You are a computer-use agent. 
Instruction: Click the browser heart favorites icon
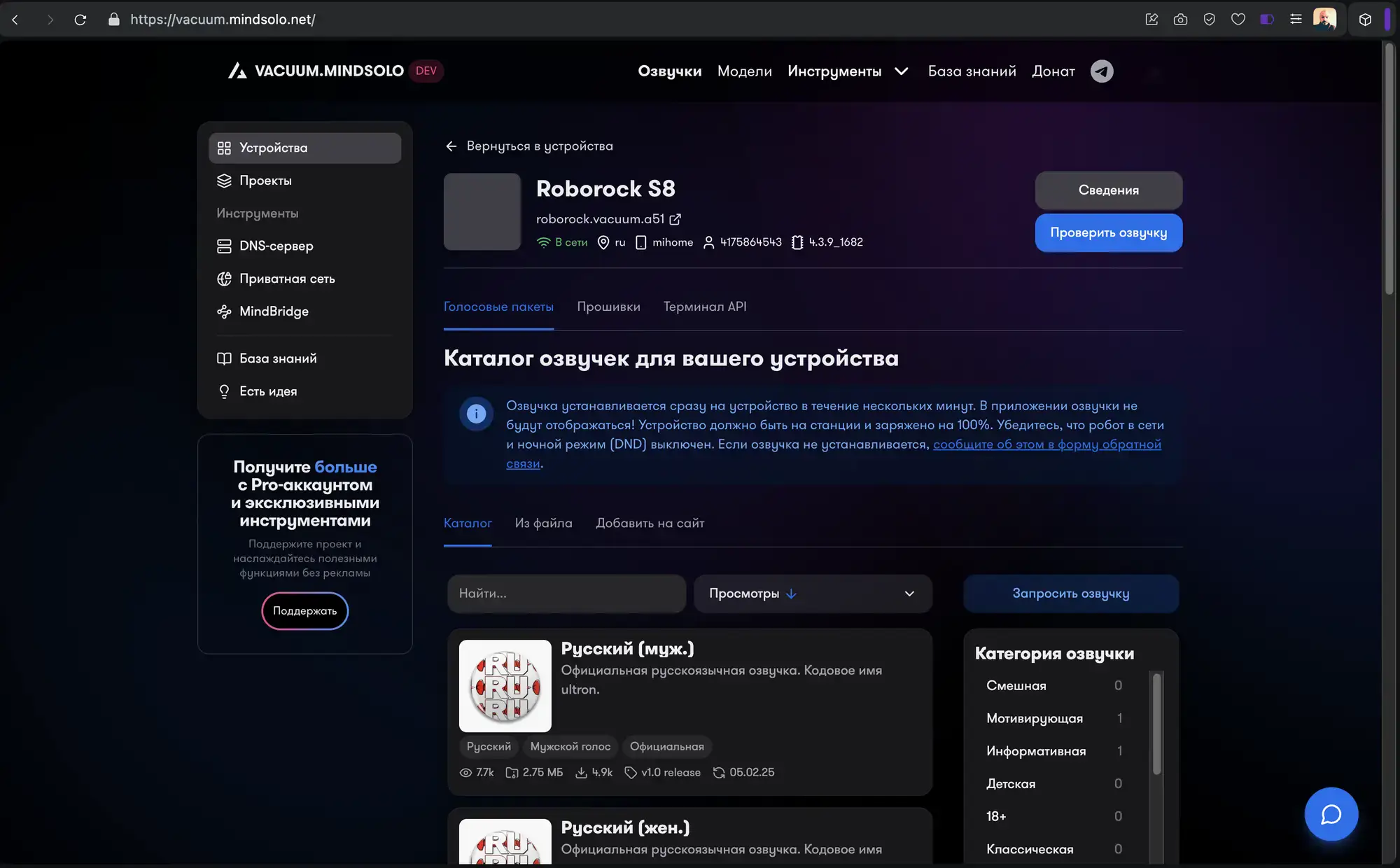[1238, 20]
